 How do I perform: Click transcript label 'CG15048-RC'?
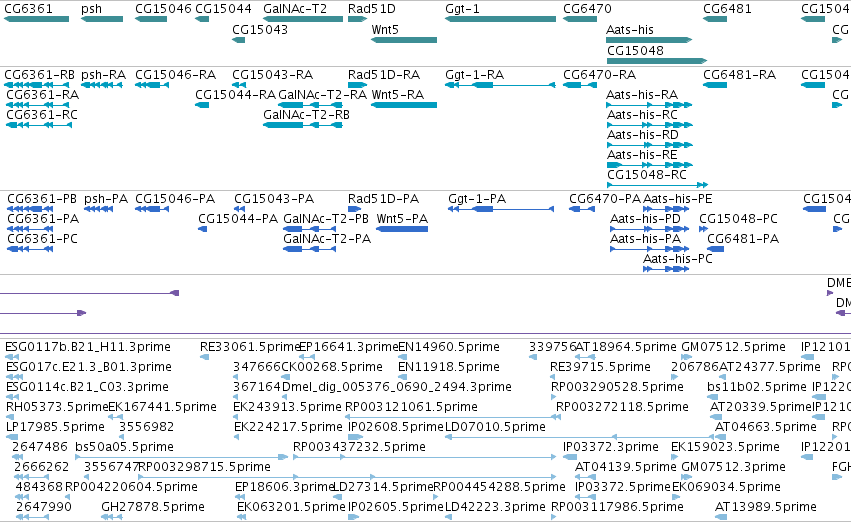(x=647, y=175)
